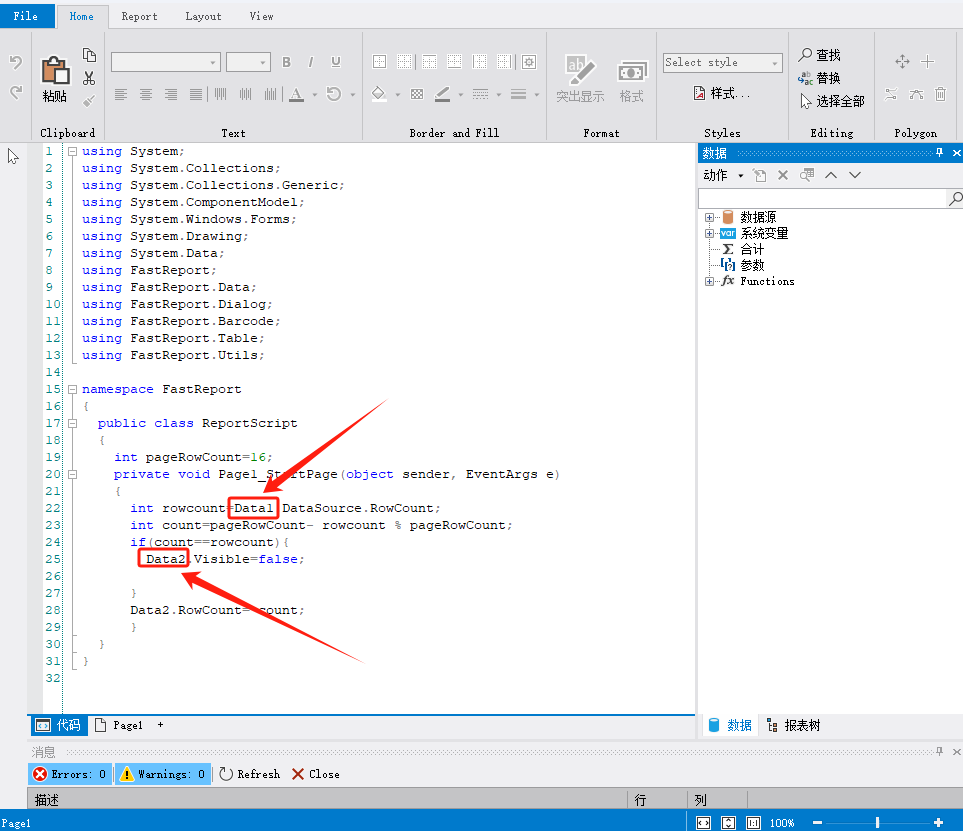This screenshot has height=831, width=963.
Task: Toggle Underline text formatting
Action: coord(335,62)
